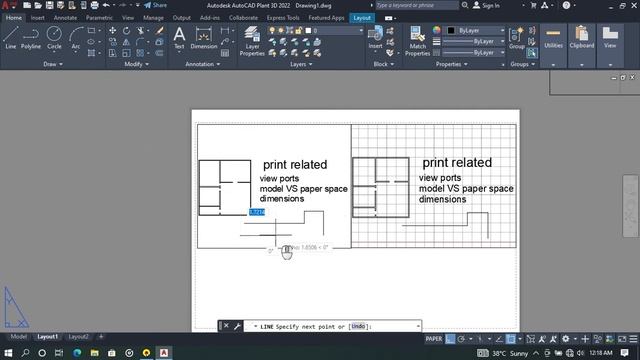
Task: Expand the Annotation panel
Action: (202, 64)
